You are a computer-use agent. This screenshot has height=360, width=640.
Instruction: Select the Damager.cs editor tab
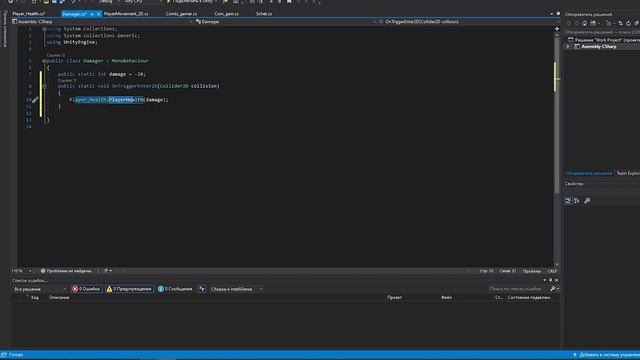[x=74, y=14]
